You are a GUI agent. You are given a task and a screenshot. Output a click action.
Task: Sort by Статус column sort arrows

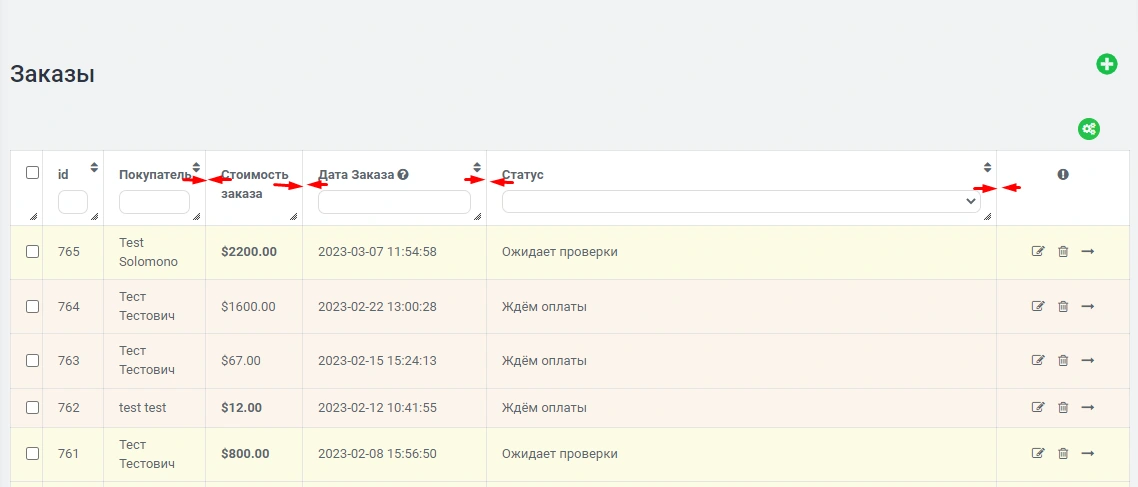(x=987, y=167)
